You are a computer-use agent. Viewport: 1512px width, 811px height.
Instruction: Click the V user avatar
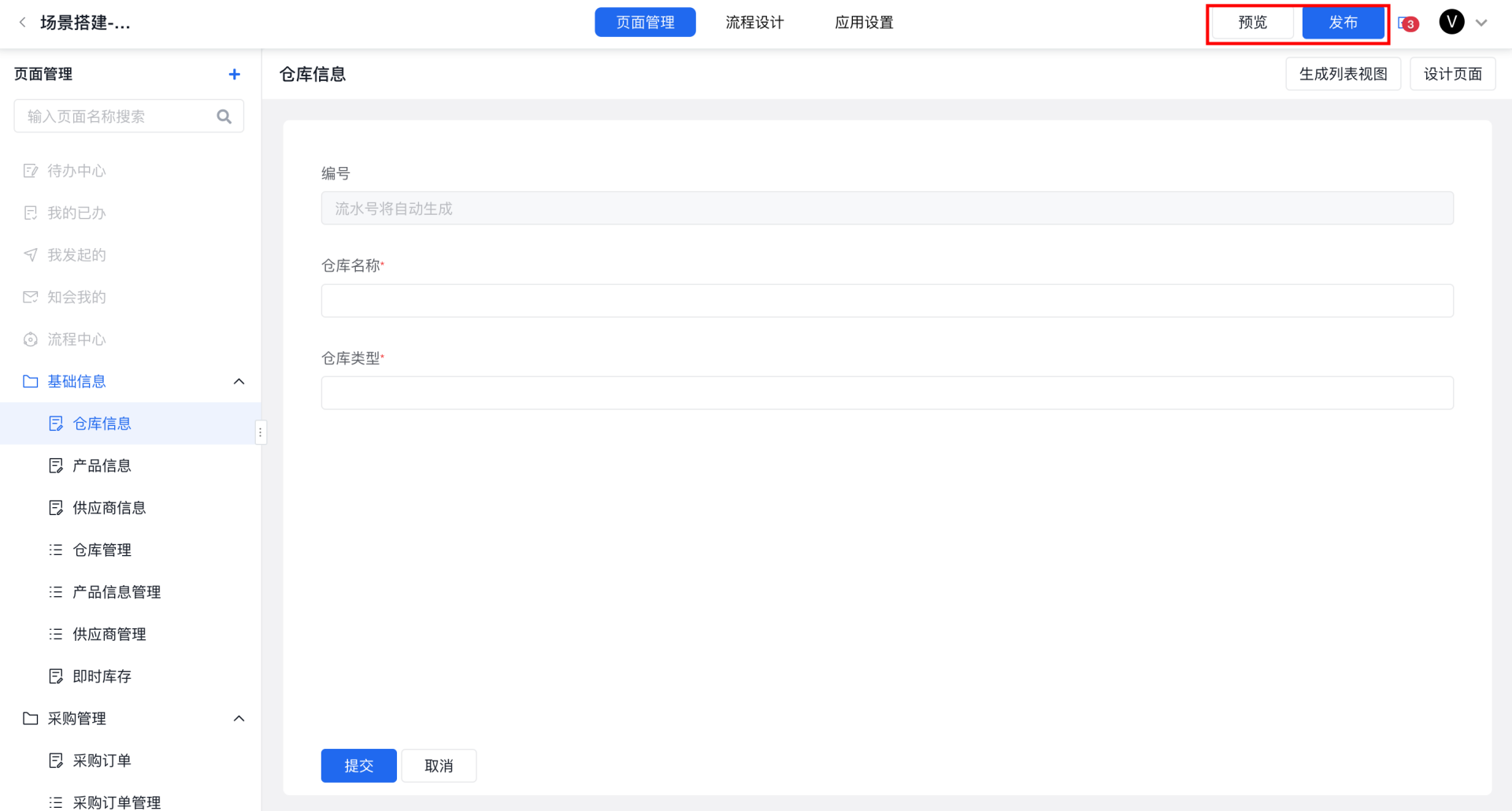(x=1451, y=22)
